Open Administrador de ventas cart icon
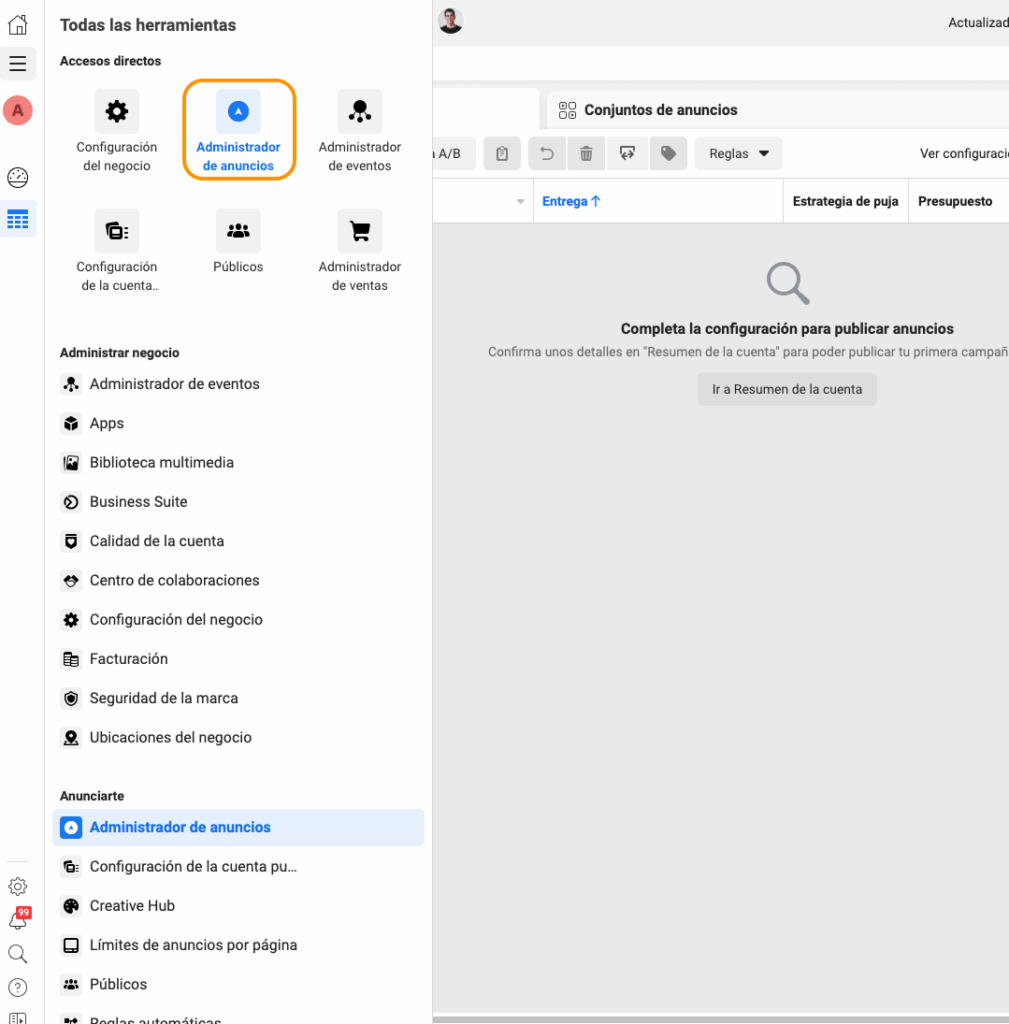This screenshot has width=1009, height=1024. [x=360, y=232]
